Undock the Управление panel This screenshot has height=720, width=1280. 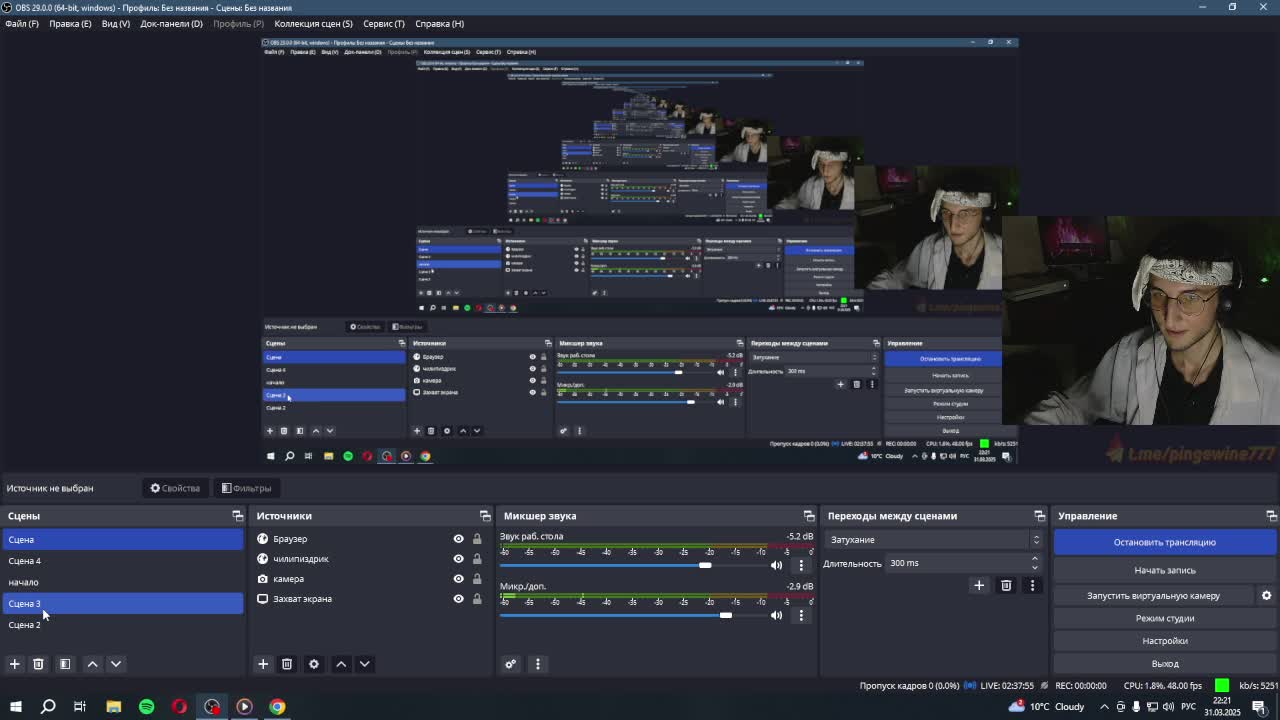pos(1271,516)
